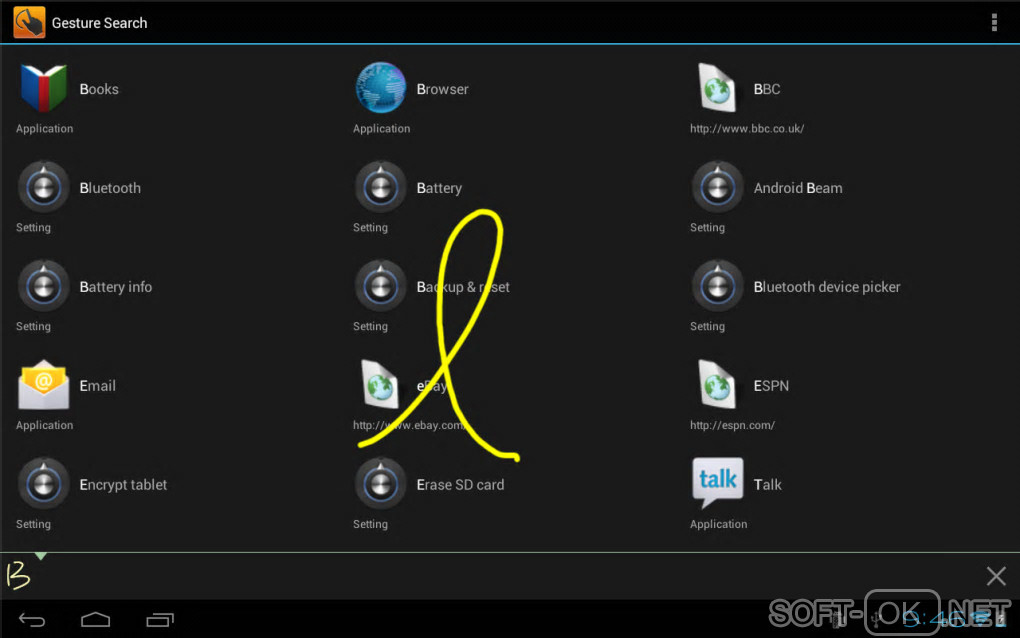Tap the Android home navigation button
1020x638 pixels.
(x=96, y=620)
